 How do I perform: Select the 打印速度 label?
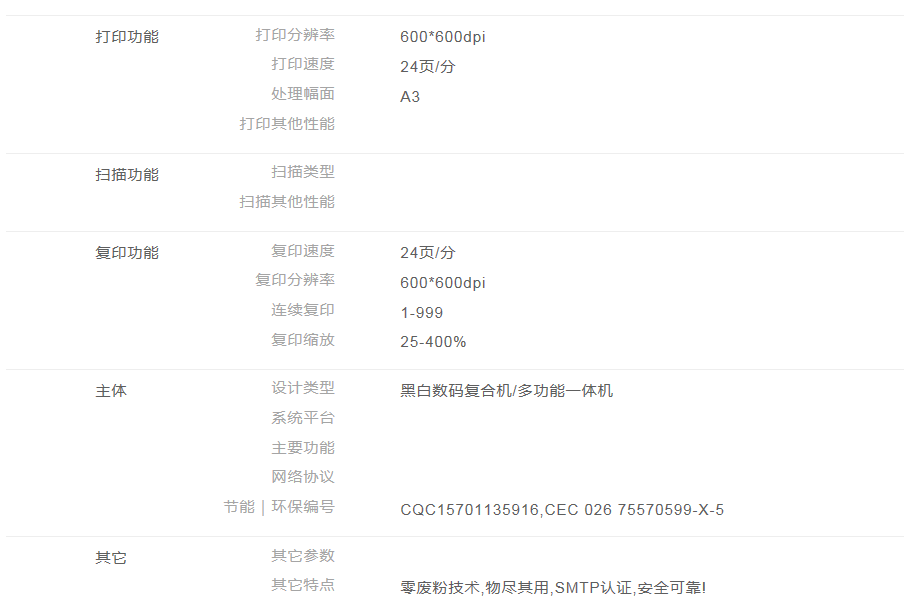303,64
